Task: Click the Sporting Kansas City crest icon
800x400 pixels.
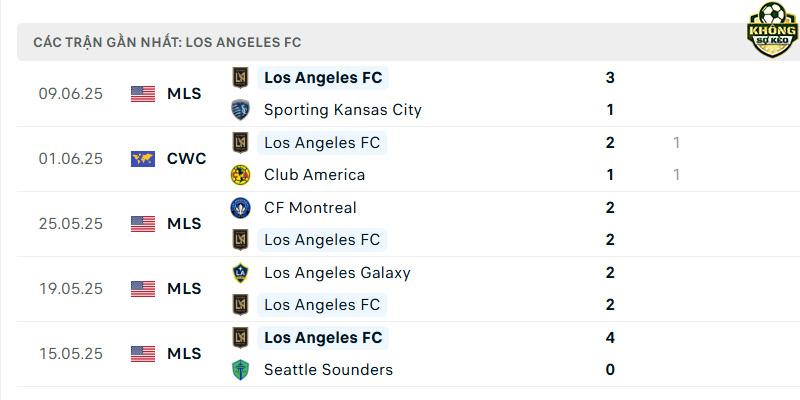Action: pyautogui.click(x=240, y=110)
